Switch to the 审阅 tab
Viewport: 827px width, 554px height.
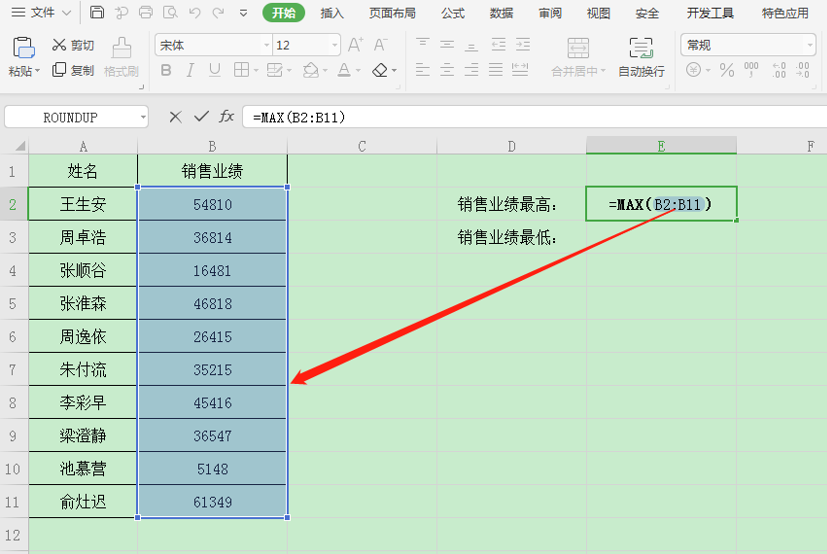pos(550,13)
